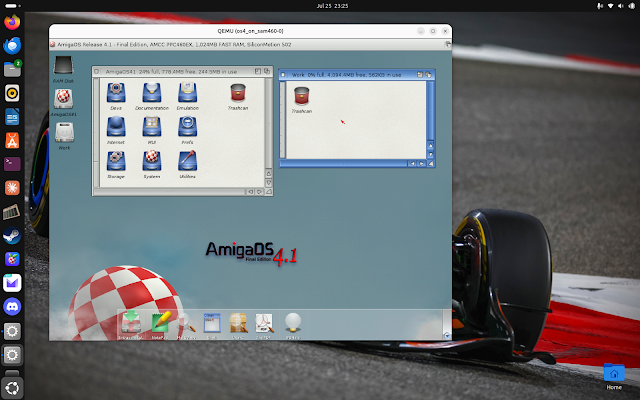Click Work window close gadget
This screenshot has height=400, width=640.
click(283, 75)
